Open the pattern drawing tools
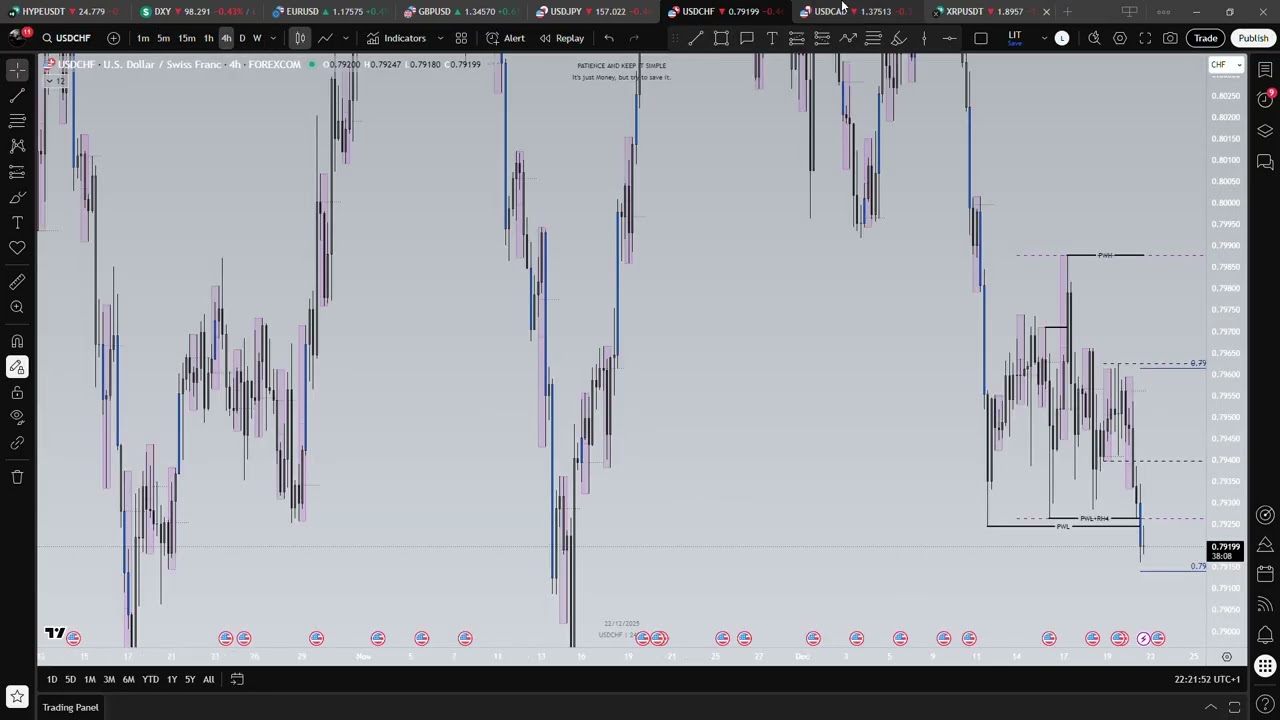This screenshot has width=1280, height=720. click(x=17, y=146)
